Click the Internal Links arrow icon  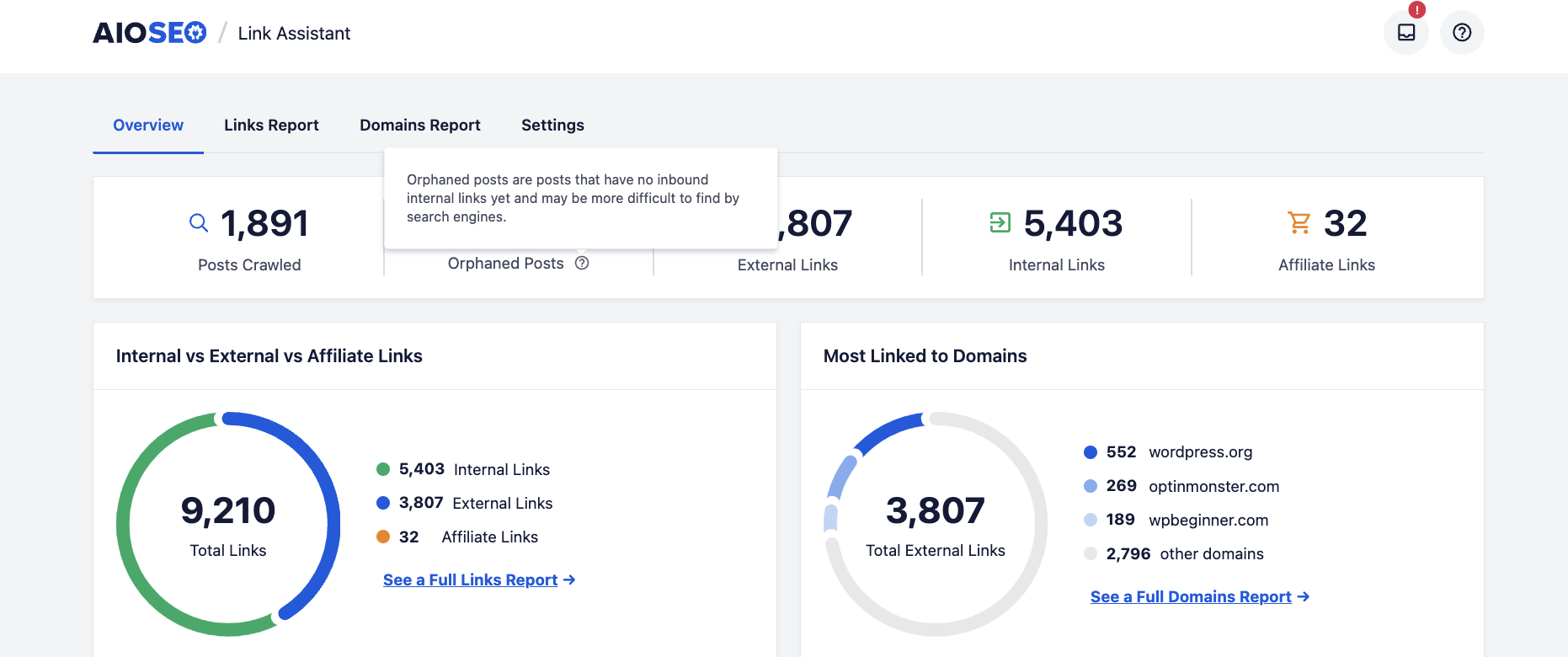1000,223
